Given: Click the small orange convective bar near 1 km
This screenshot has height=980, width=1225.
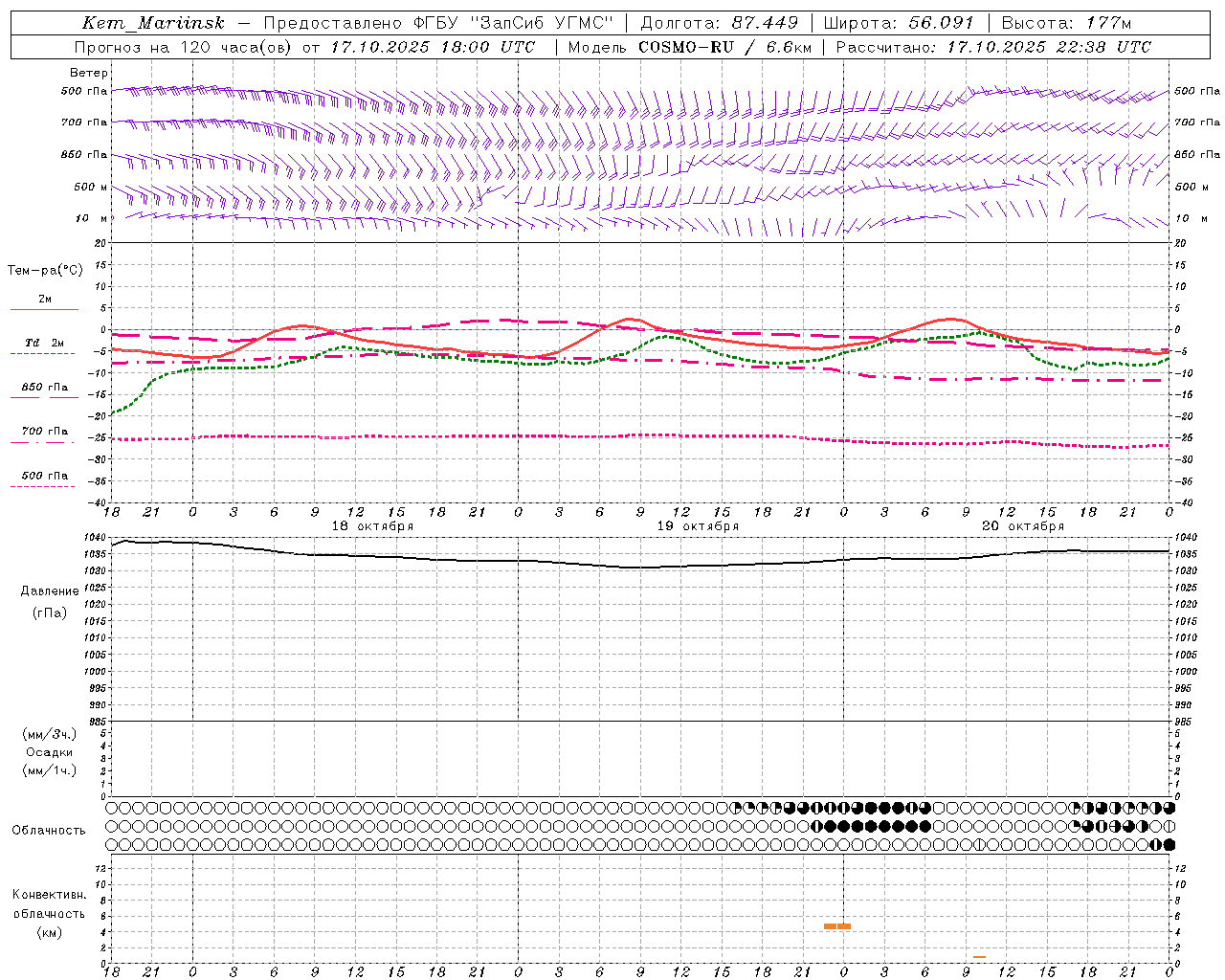Looking at the screenshot, I should tap(979, 957).
